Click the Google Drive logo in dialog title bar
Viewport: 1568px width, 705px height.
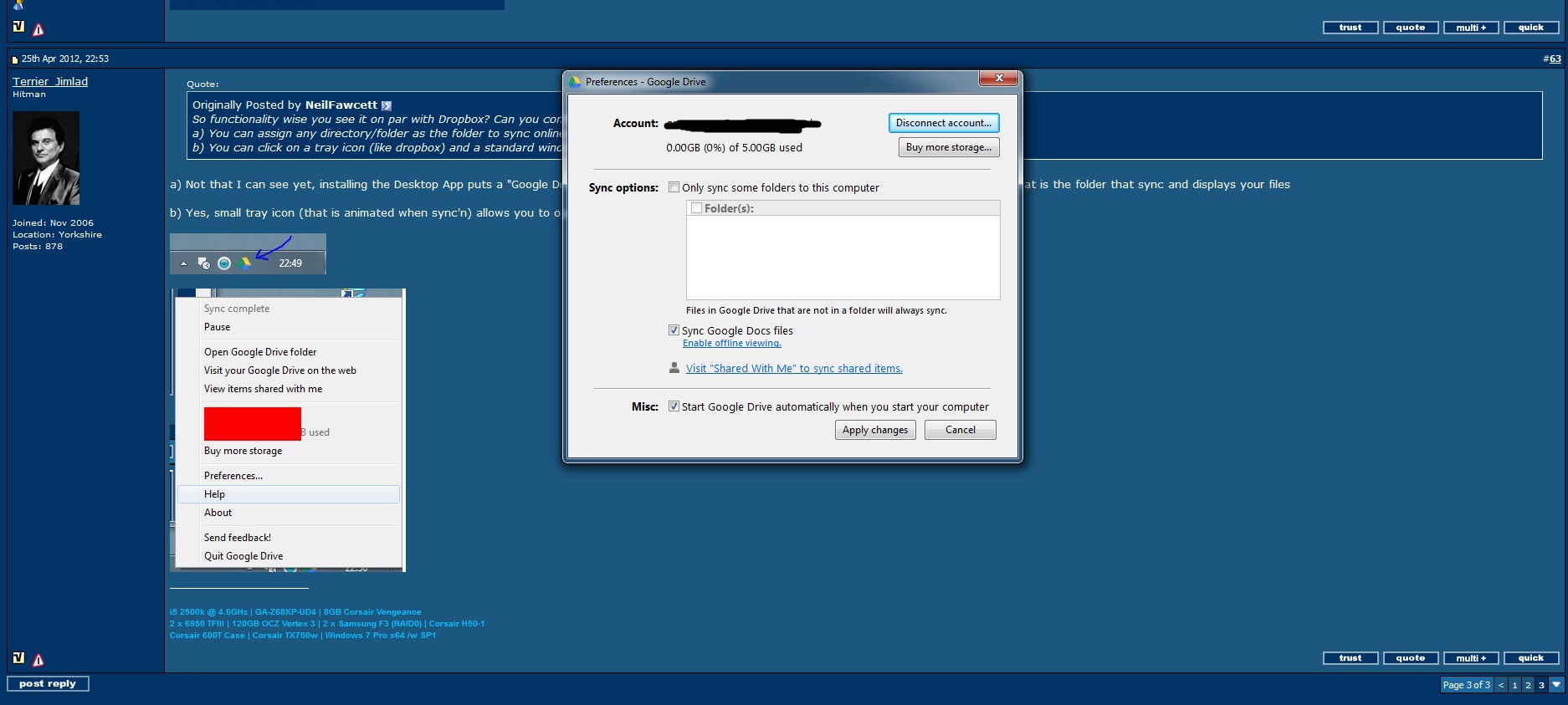click(576, 82)
